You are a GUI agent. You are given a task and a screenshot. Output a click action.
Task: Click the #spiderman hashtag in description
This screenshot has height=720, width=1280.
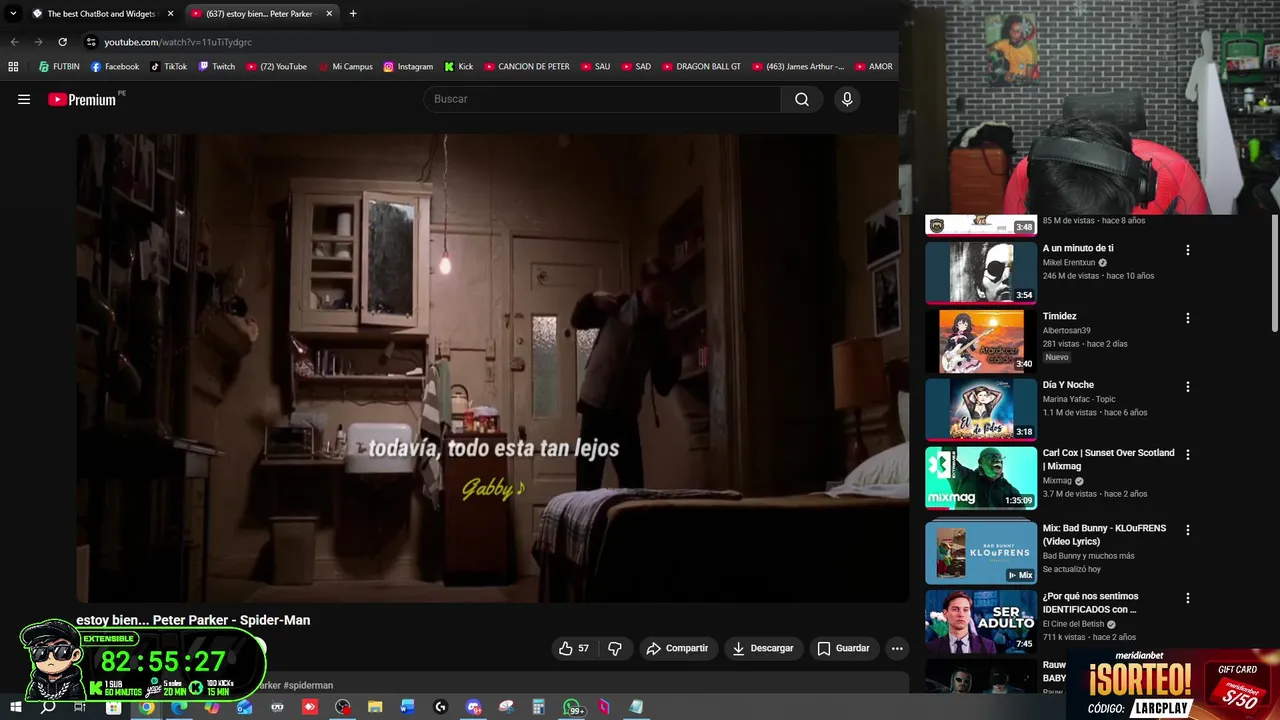[308, 685]
